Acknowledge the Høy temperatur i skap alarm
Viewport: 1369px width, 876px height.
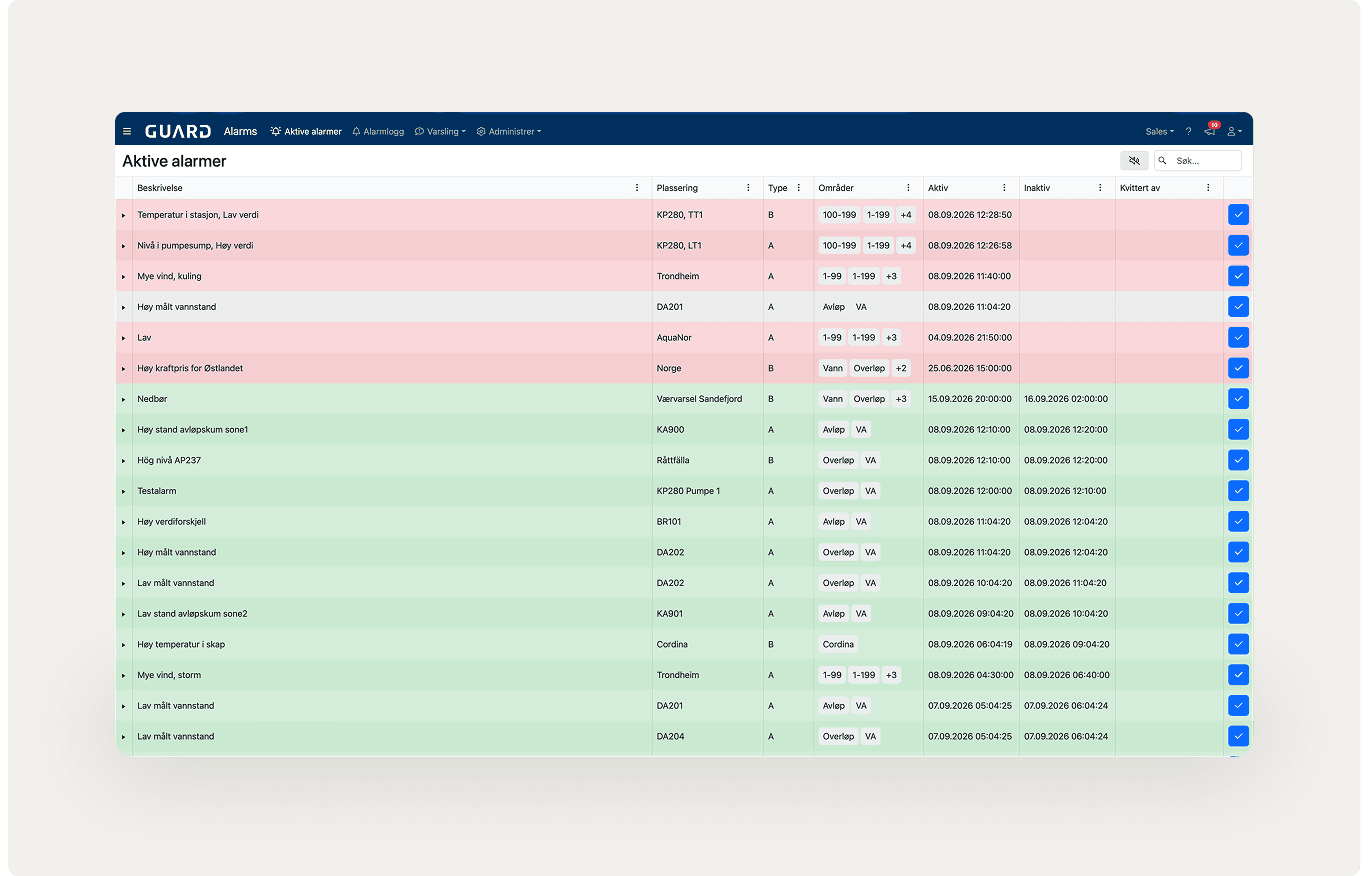[1238, 644]
